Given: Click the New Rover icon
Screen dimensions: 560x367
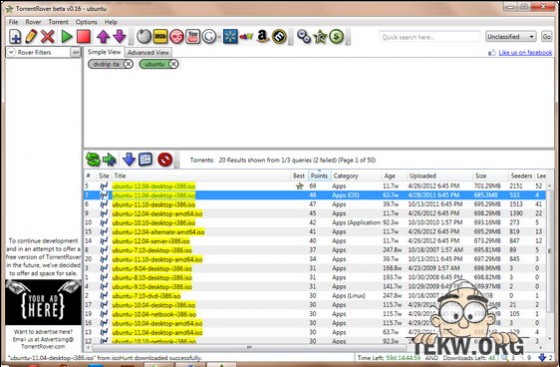Looking at the screenshot, I should click(x=15, y=36).
